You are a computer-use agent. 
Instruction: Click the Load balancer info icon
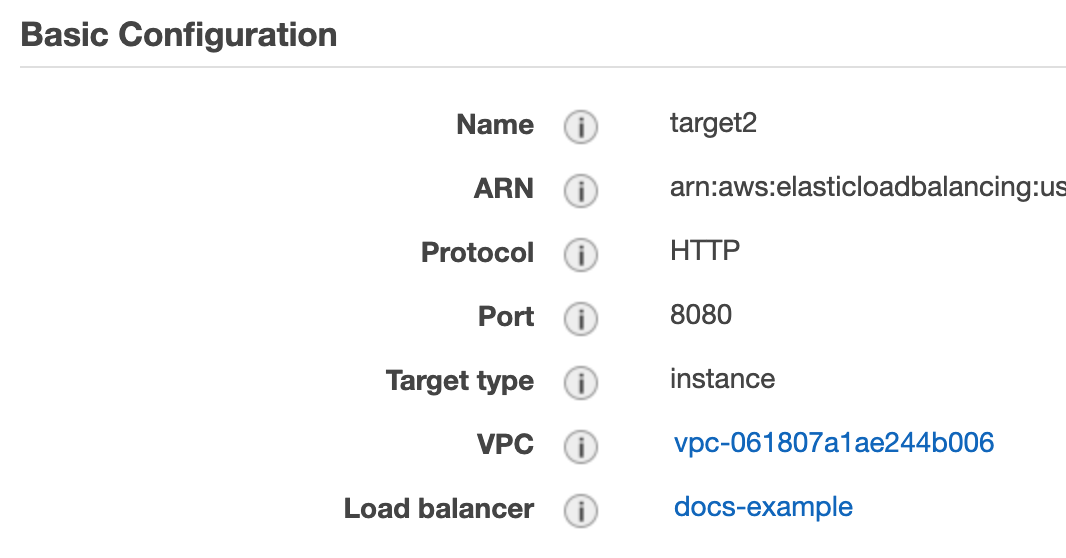pyautogui.click(x=580, y=510)
